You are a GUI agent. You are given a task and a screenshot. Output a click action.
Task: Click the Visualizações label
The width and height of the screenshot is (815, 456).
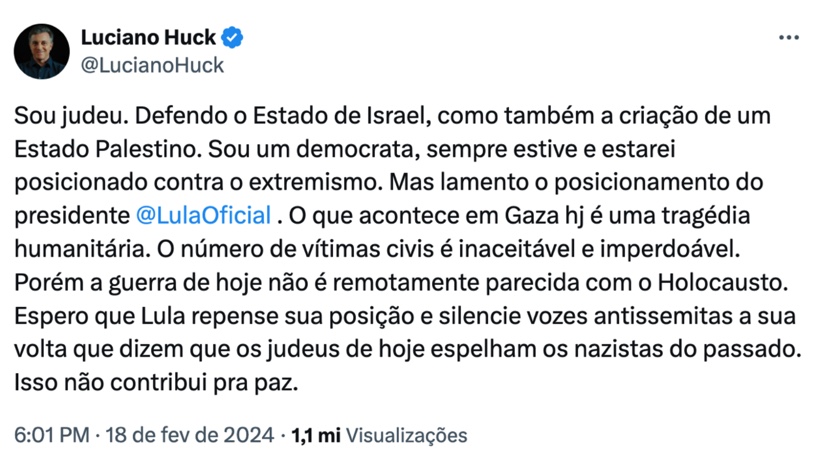click(407, 435)
